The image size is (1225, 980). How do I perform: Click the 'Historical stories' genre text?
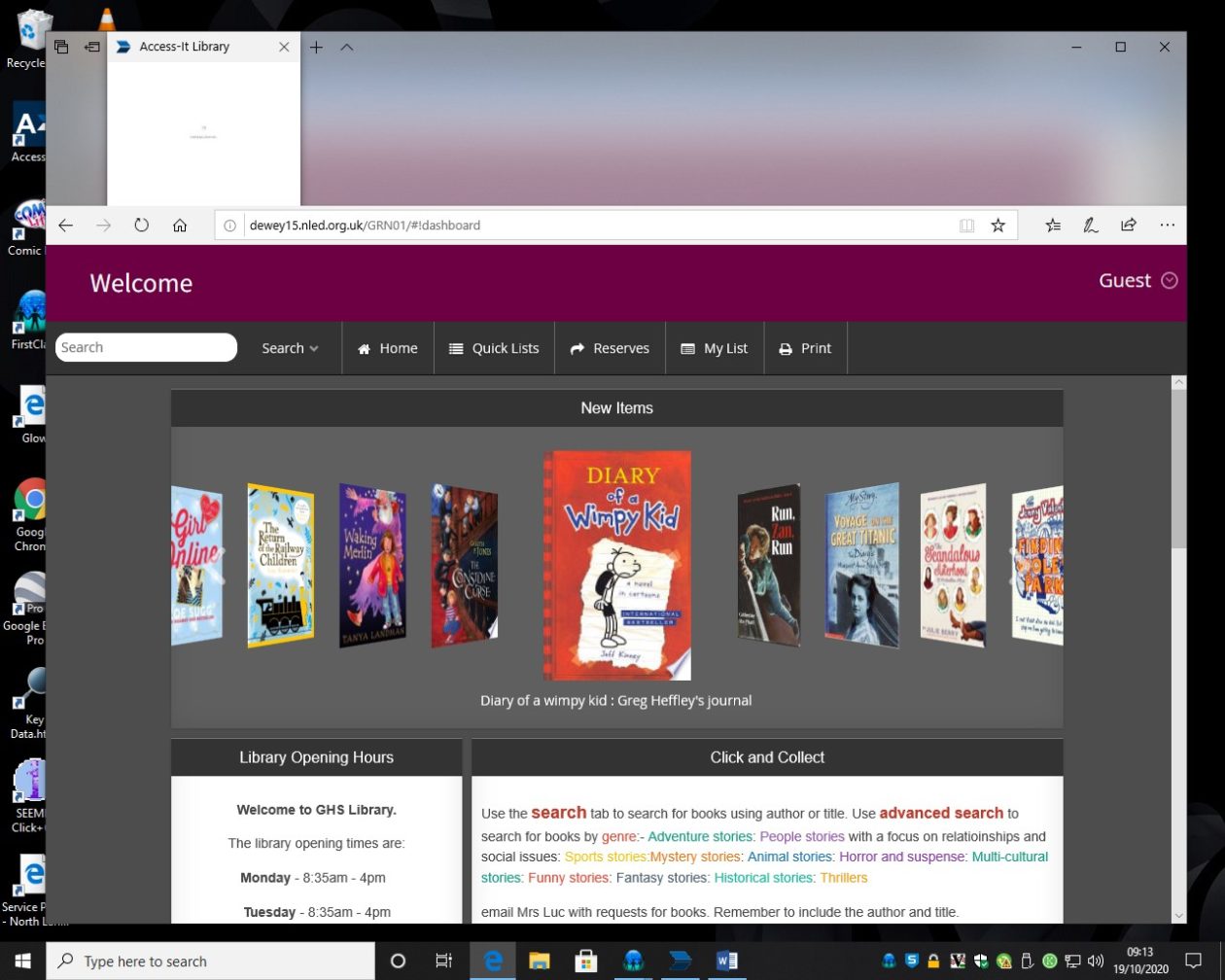(x=763, y=877)
